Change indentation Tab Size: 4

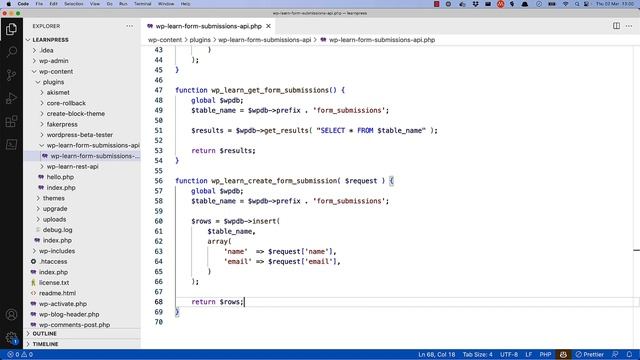[x=478, y=354]
